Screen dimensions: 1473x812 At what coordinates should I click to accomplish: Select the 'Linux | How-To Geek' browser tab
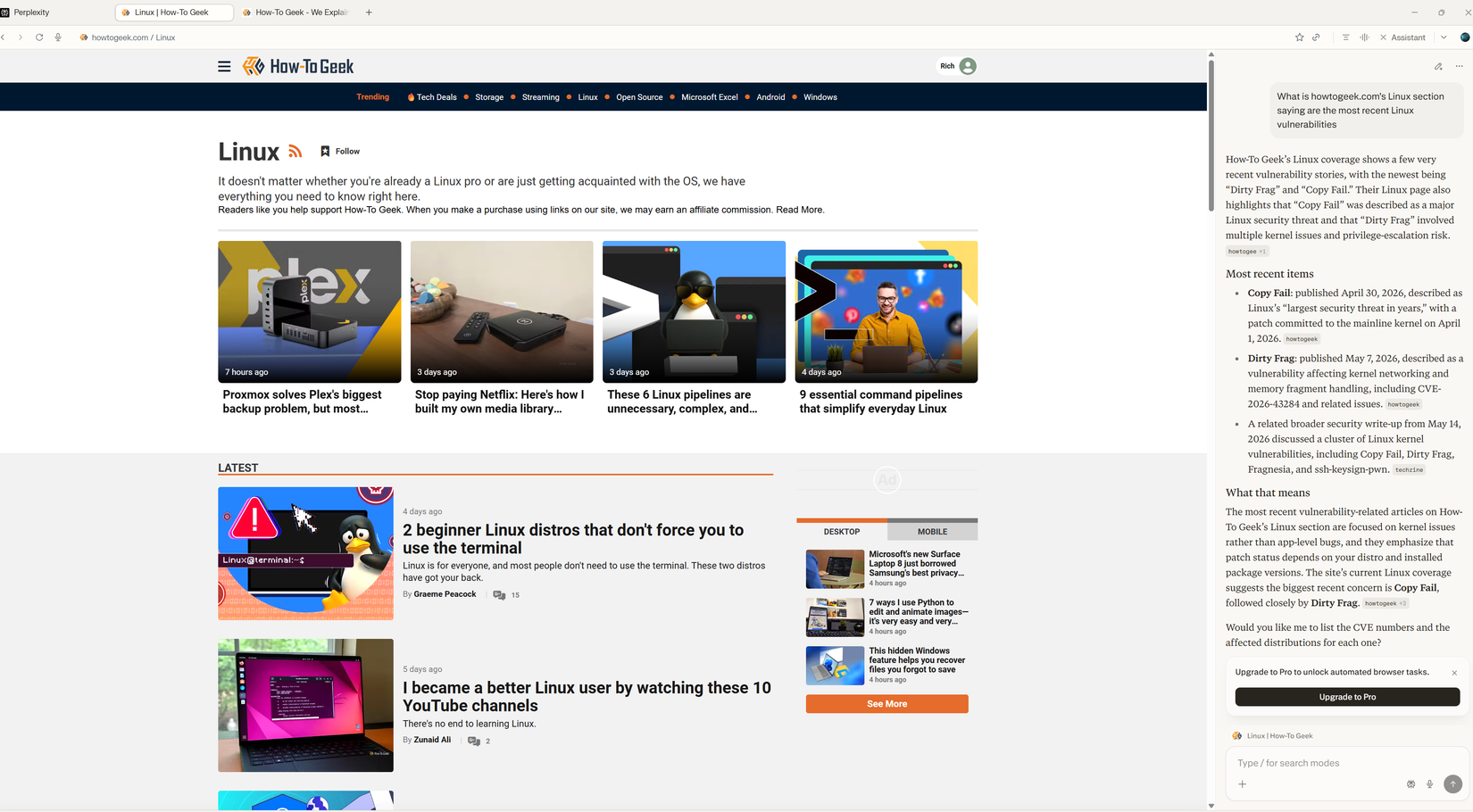coord(174,12)
